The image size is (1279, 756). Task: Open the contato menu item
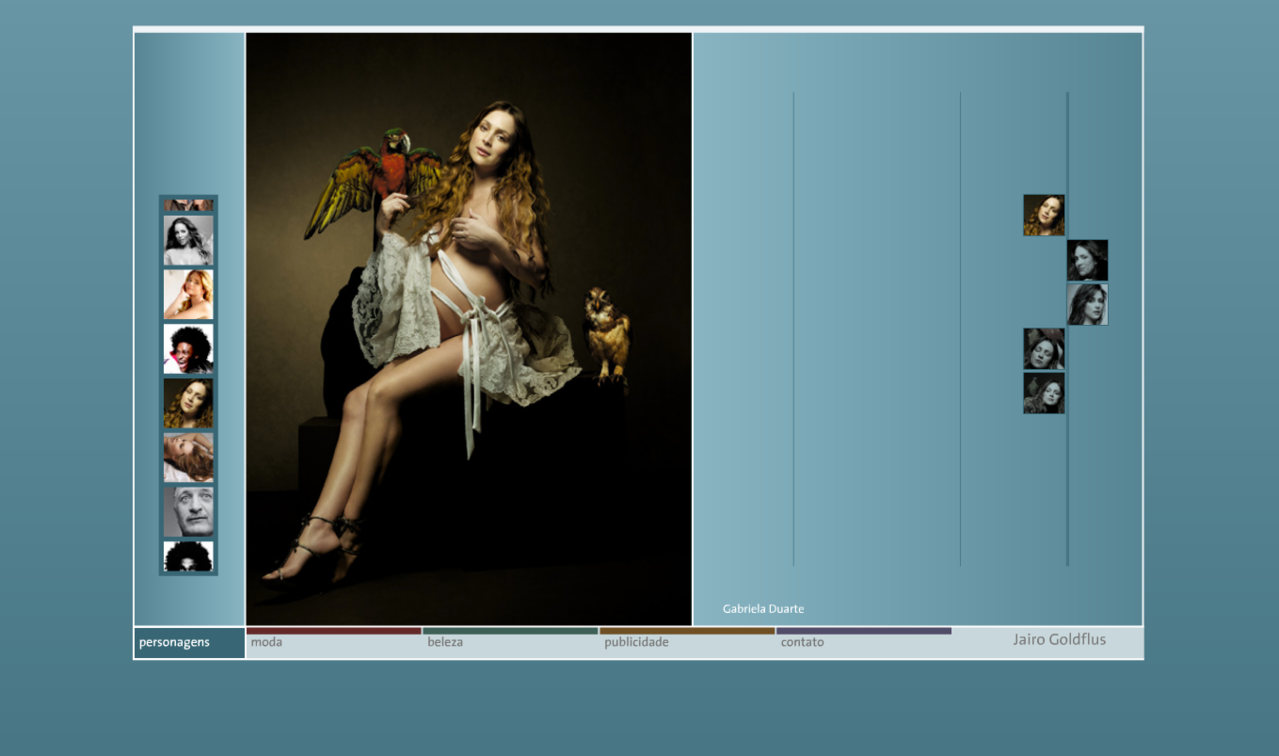[x=863, y=642]
